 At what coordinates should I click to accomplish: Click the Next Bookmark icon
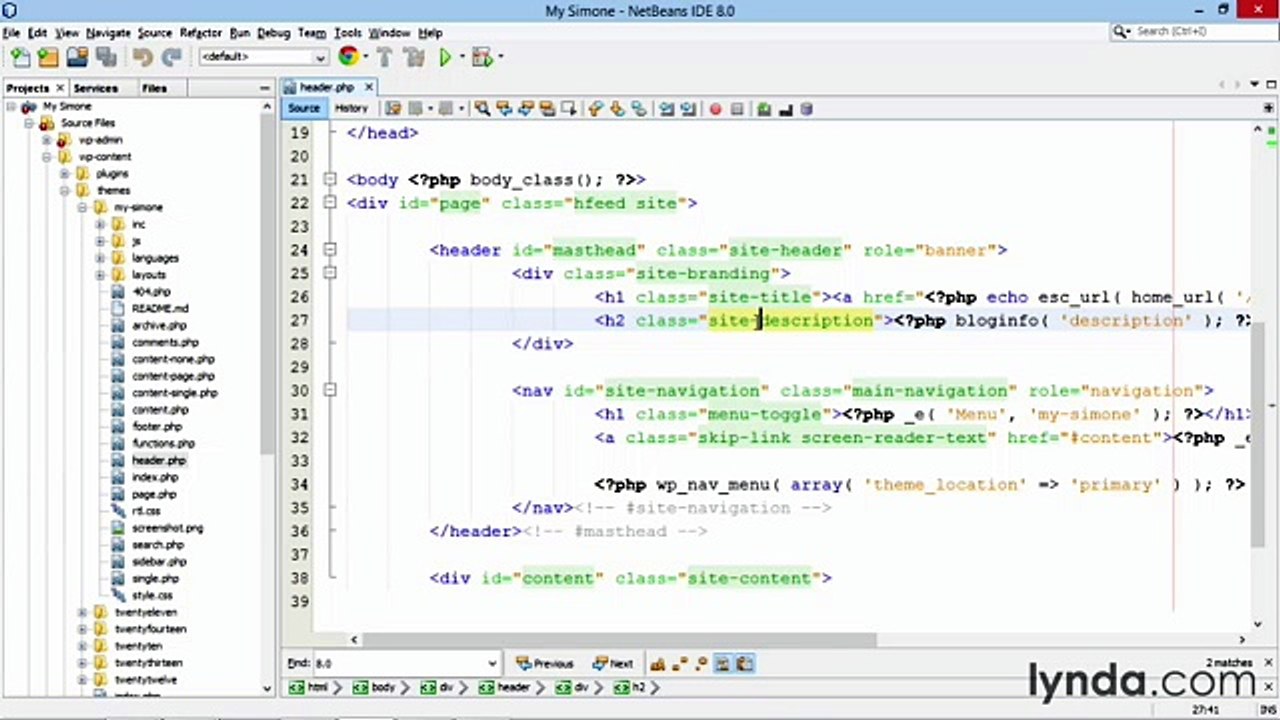coord(617,109)
